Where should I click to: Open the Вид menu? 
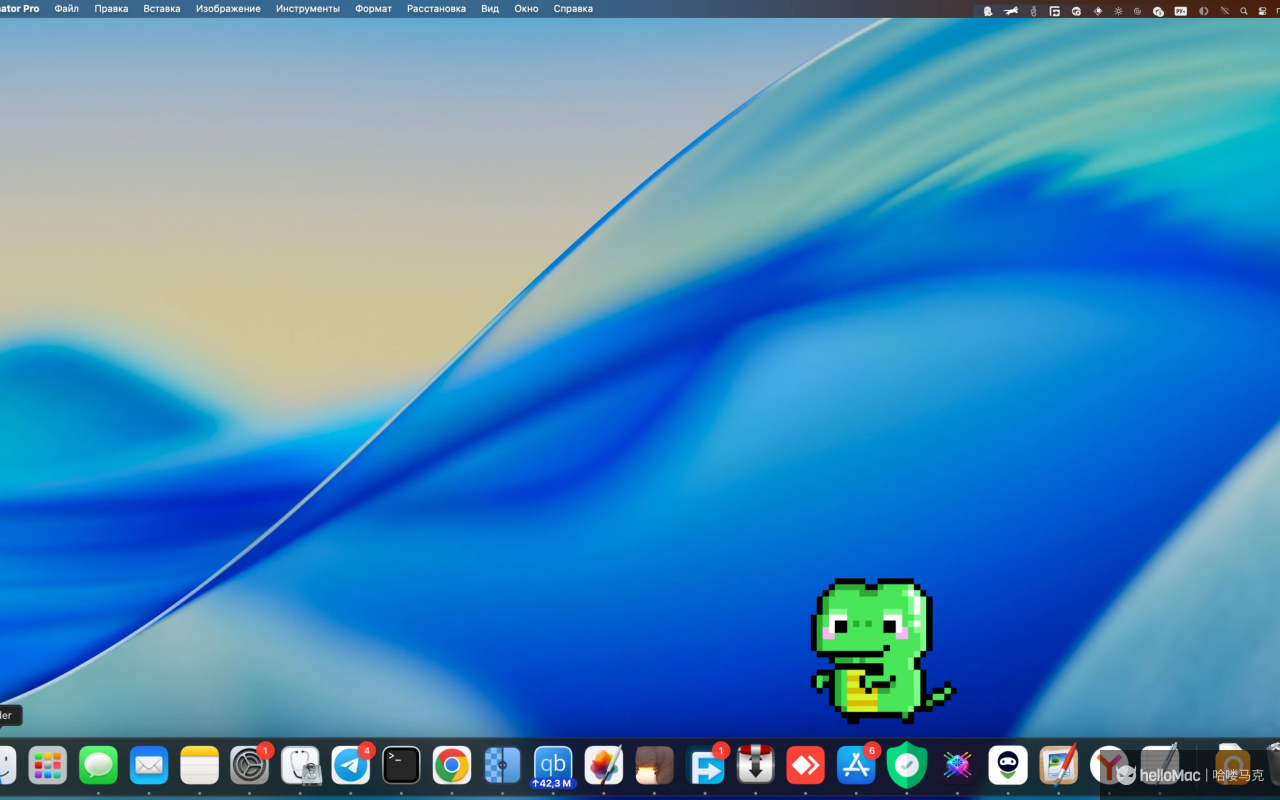[490, 9]
